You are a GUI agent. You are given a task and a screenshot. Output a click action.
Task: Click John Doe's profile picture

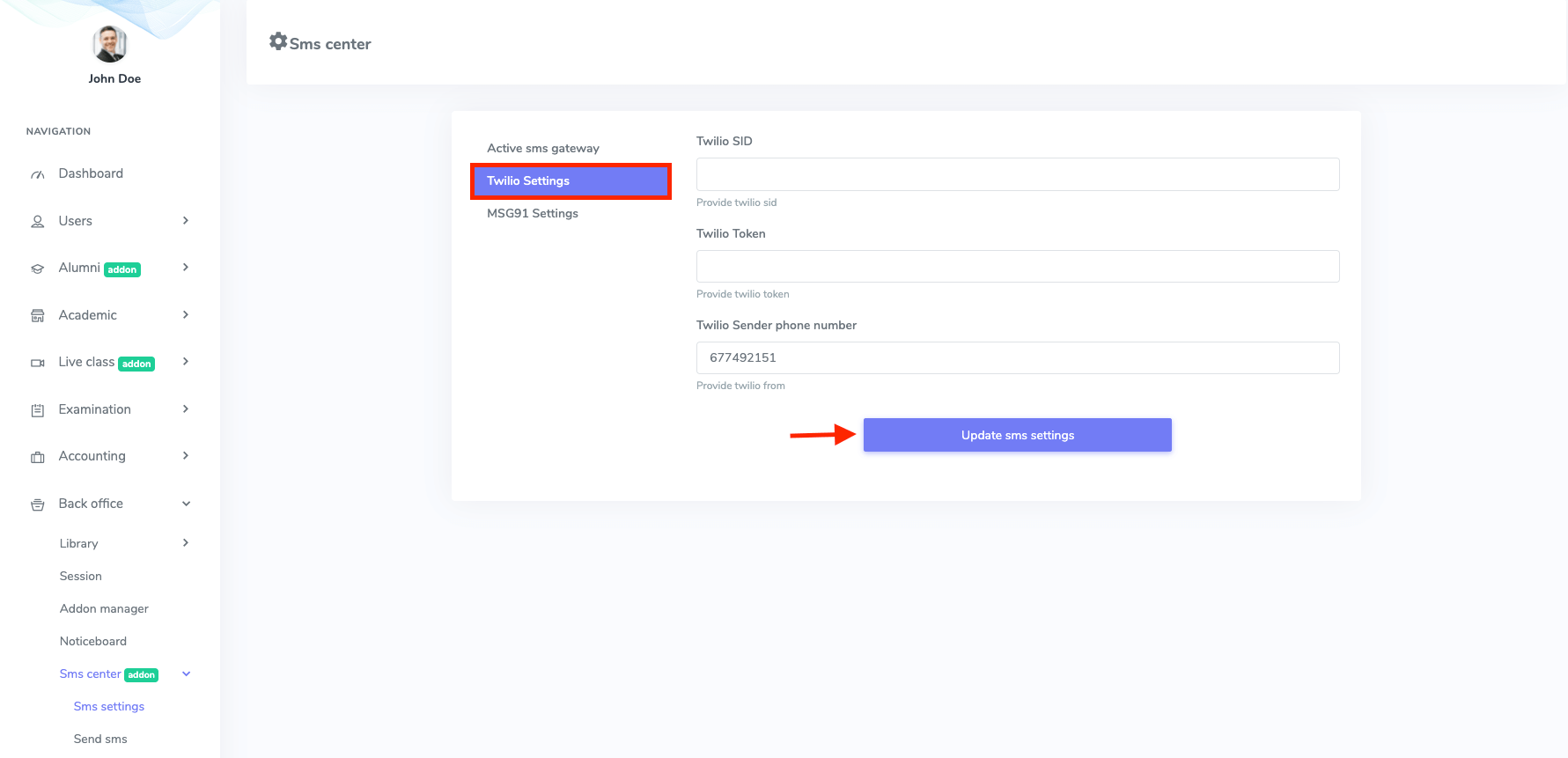pos(109,43)
